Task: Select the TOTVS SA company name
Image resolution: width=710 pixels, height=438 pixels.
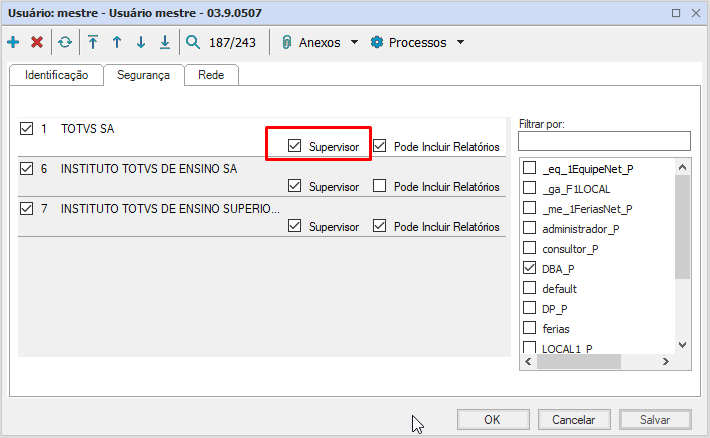Action: click(88, 129)
